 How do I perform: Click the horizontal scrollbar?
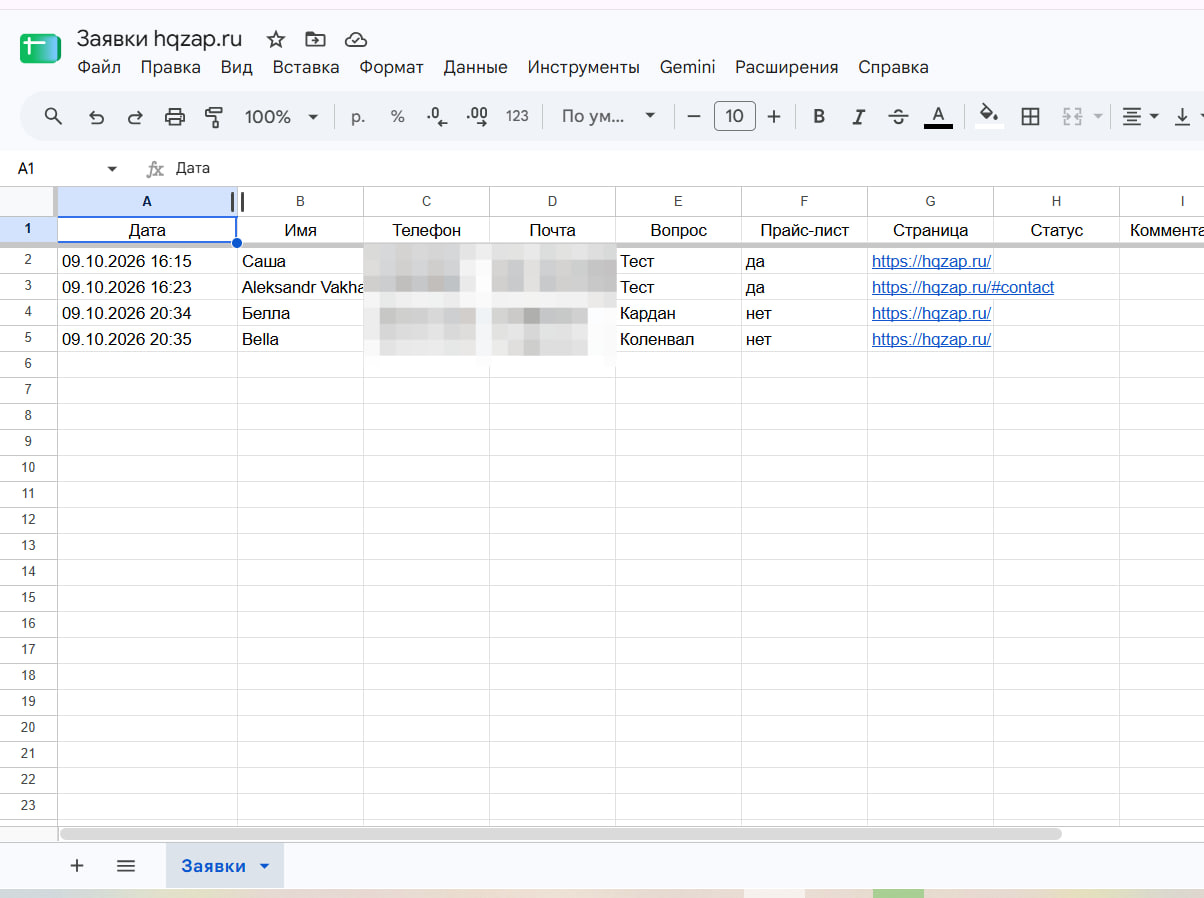561,833
